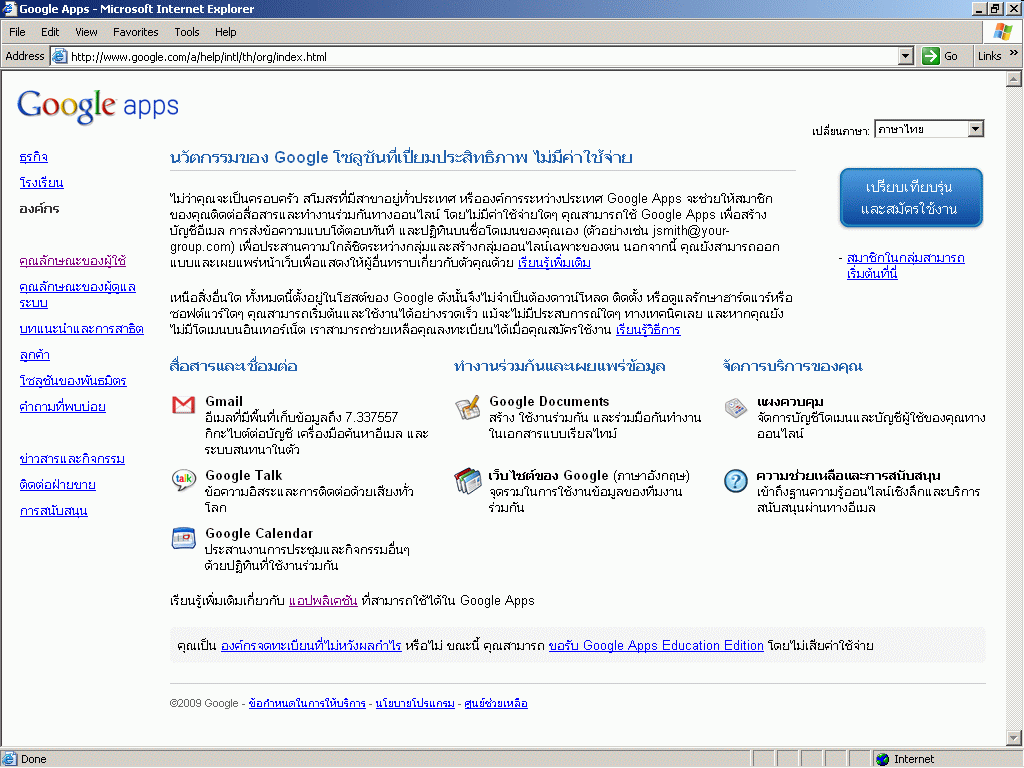Open the Tools menu
The image size is (1024, 768).
[187, 32]
